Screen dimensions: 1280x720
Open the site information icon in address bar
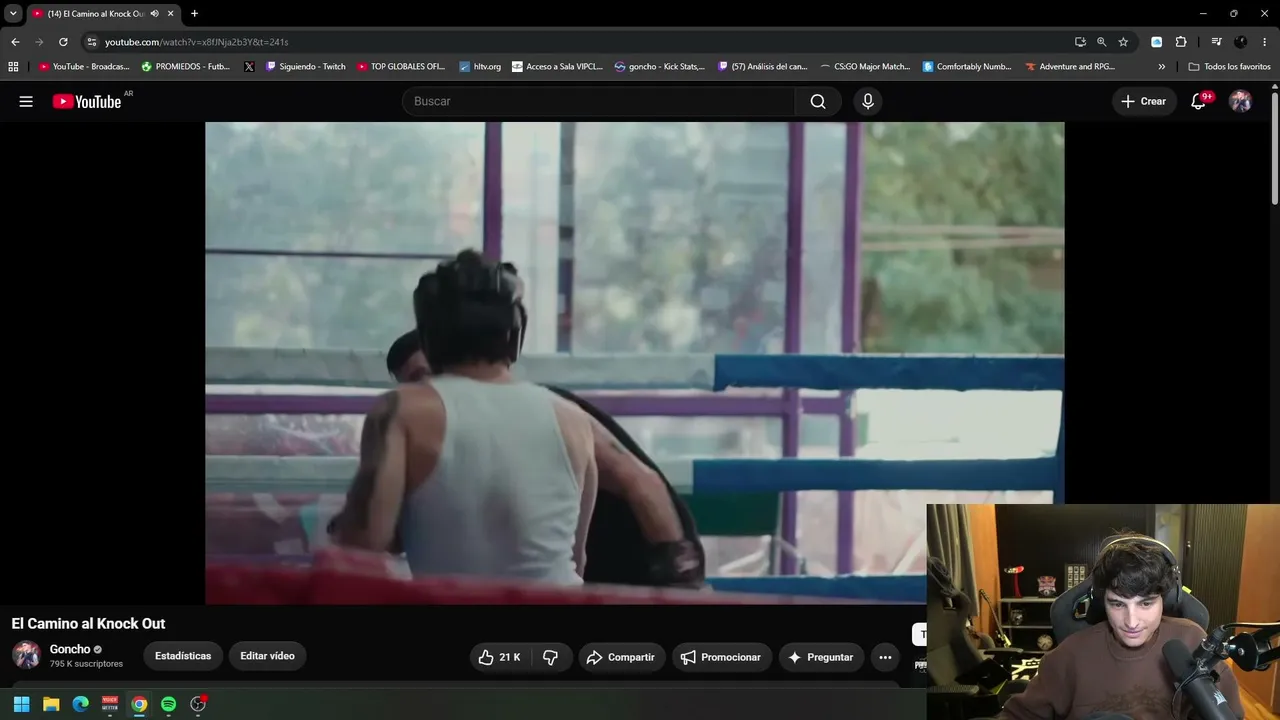[92, 42]
